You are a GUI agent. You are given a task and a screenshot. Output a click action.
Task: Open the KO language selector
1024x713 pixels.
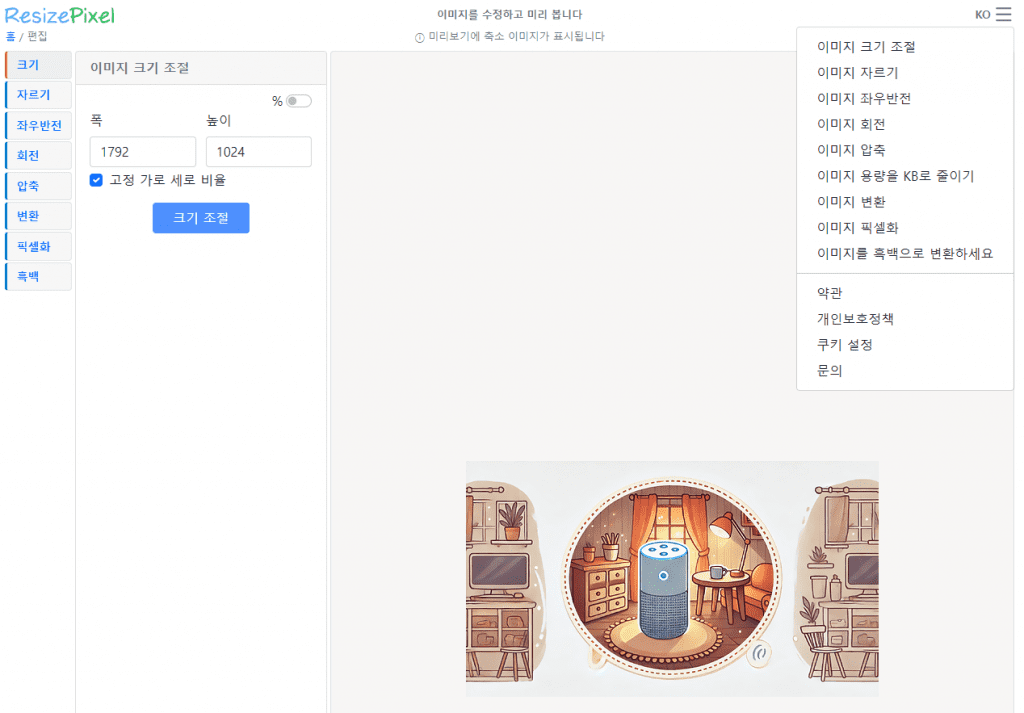point(982,15)
